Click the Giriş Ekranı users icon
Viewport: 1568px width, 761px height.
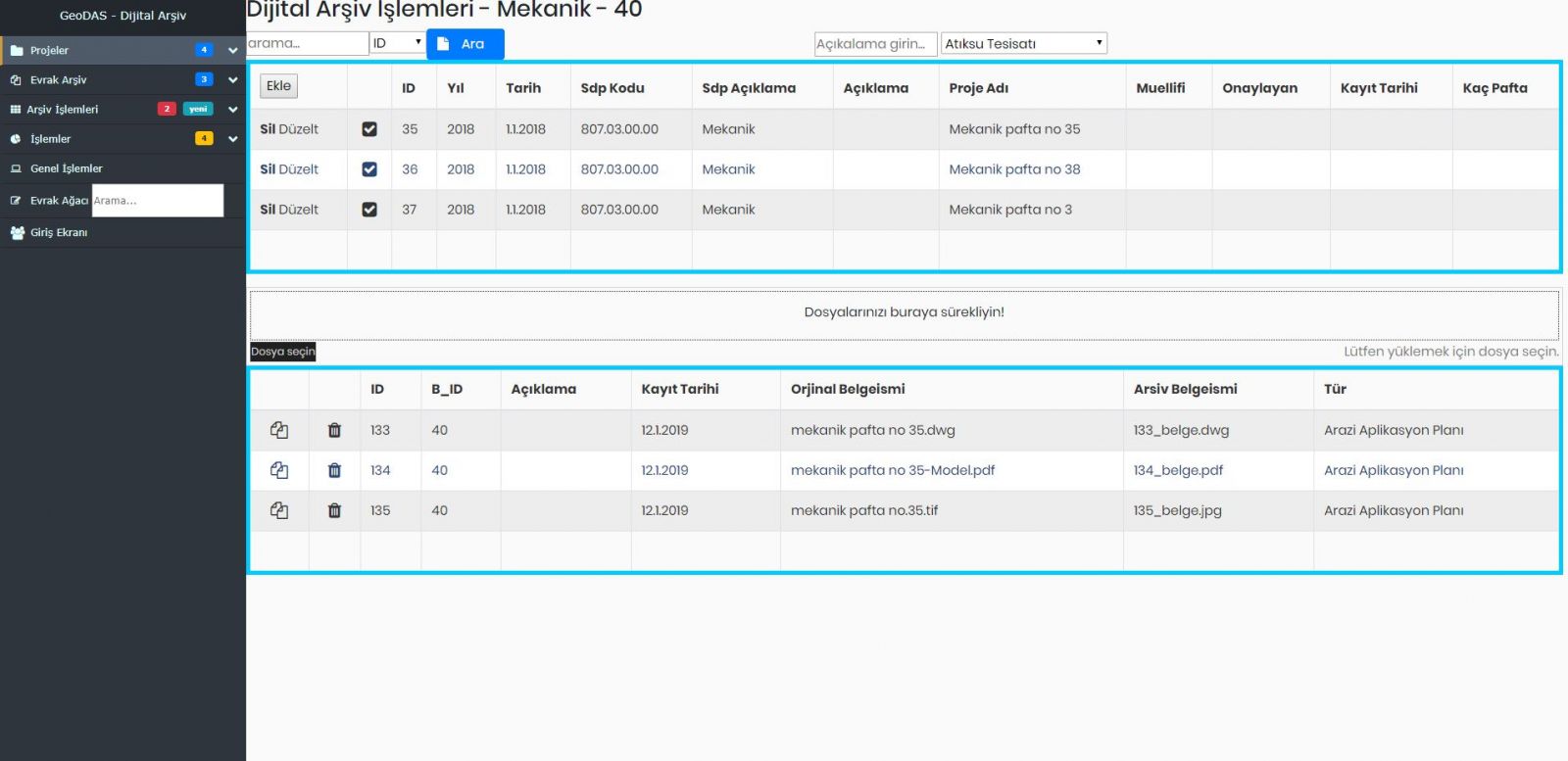click(17, 233)
